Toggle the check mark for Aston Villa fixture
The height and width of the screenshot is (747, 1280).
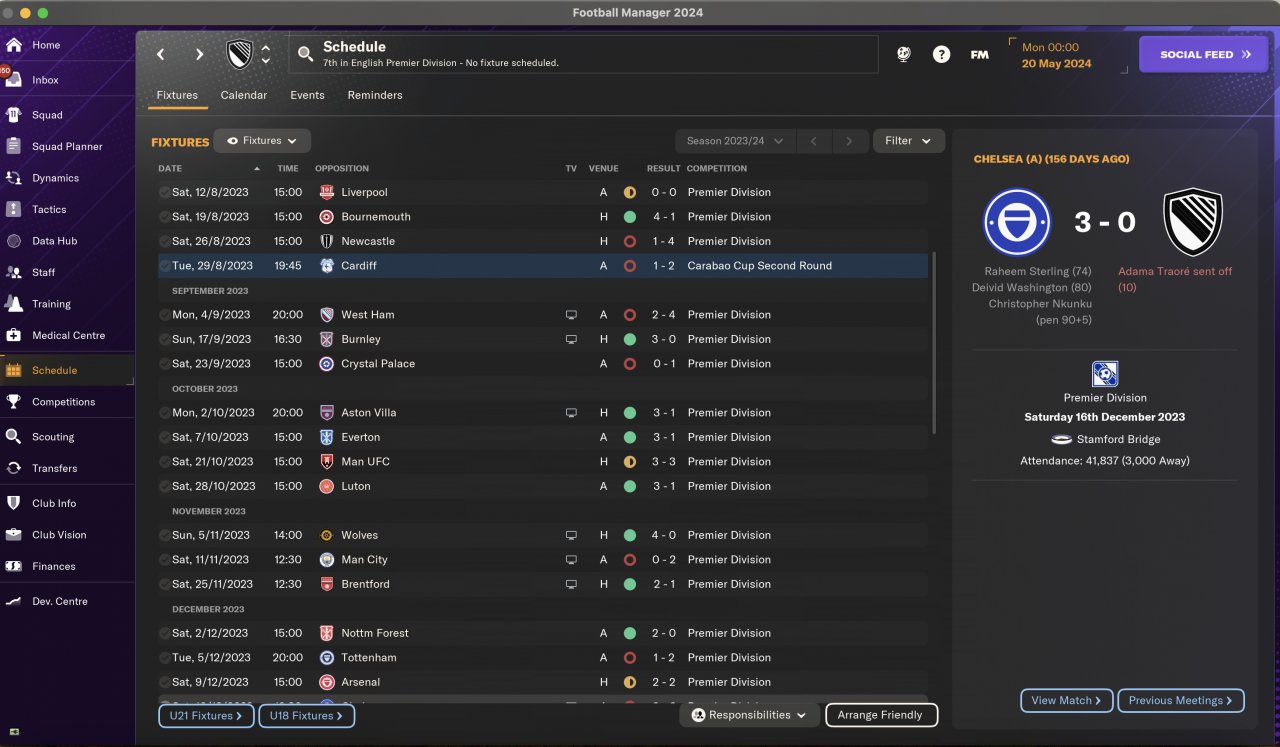164,413
